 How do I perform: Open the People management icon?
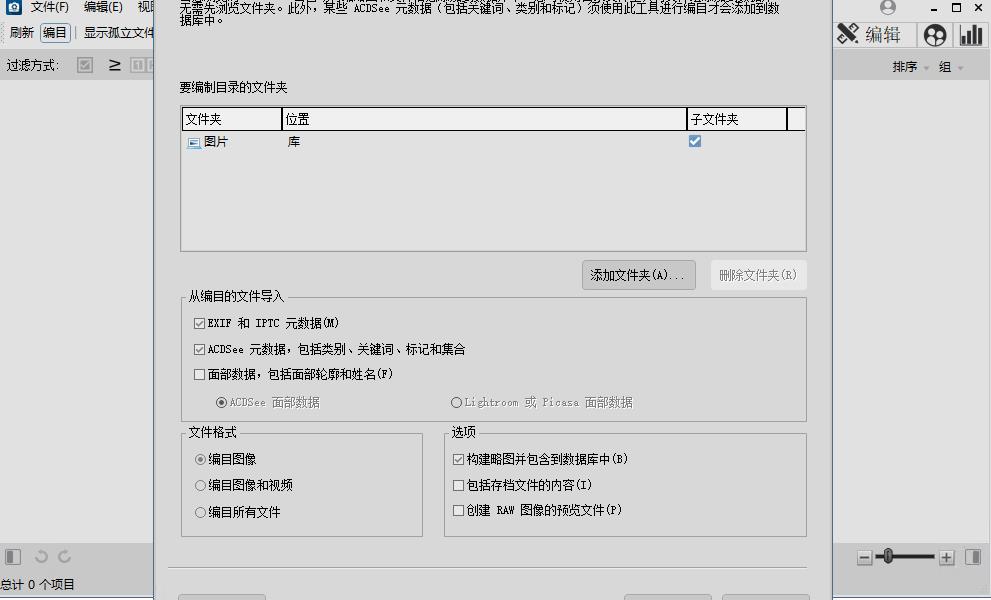tap(934, 34)
